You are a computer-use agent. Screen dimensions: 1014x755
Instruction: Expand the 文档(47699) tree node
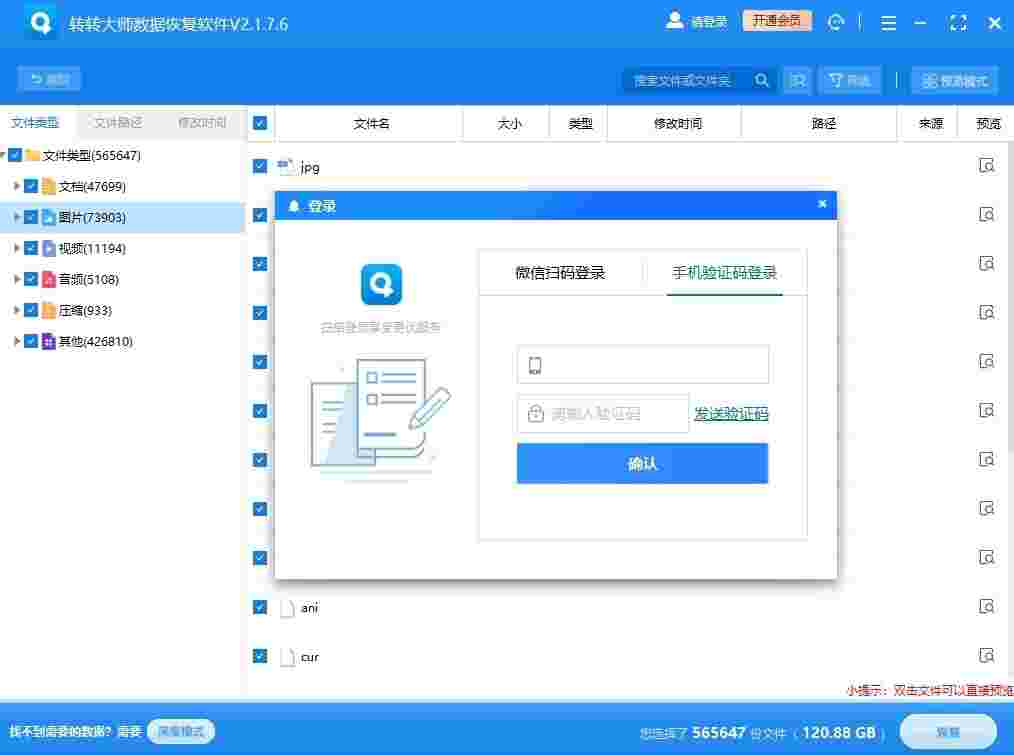[17, 186]
